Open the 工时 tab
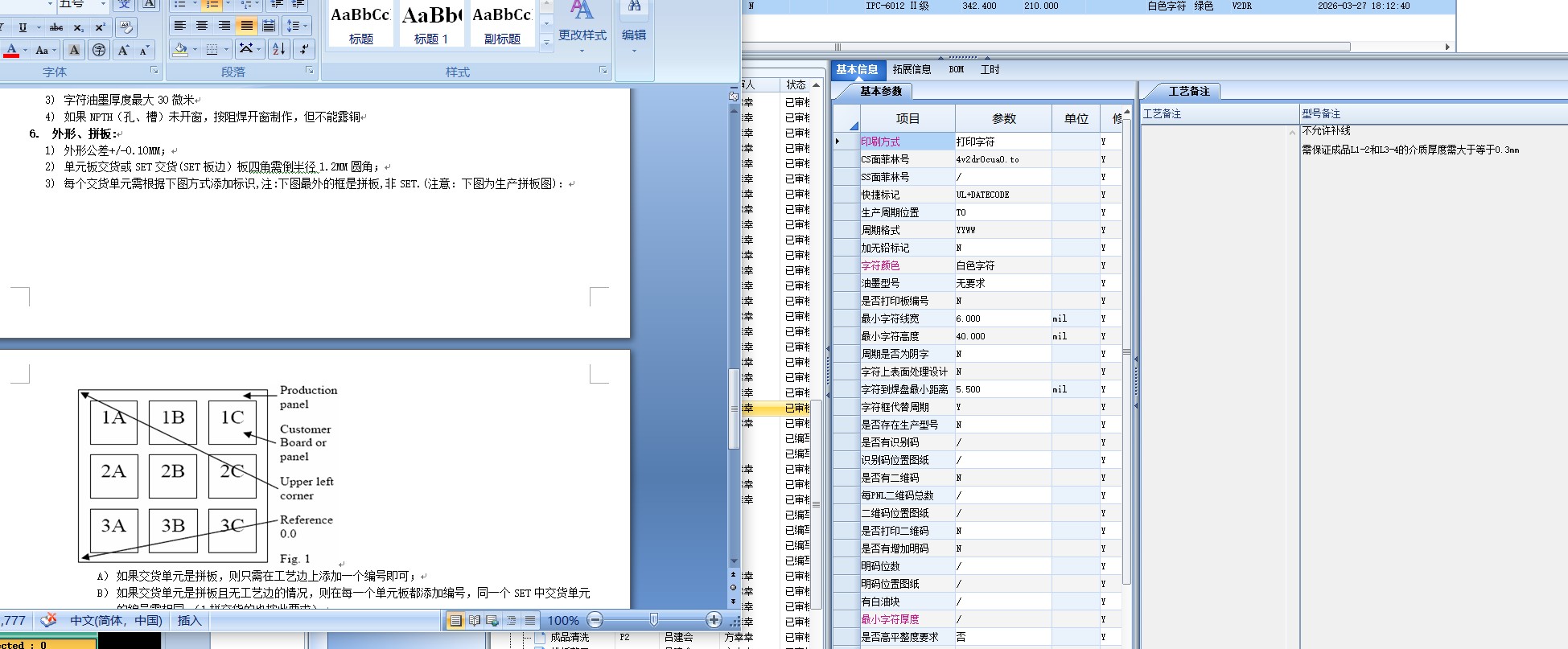 pyautogui.click(x=990, y=69)
